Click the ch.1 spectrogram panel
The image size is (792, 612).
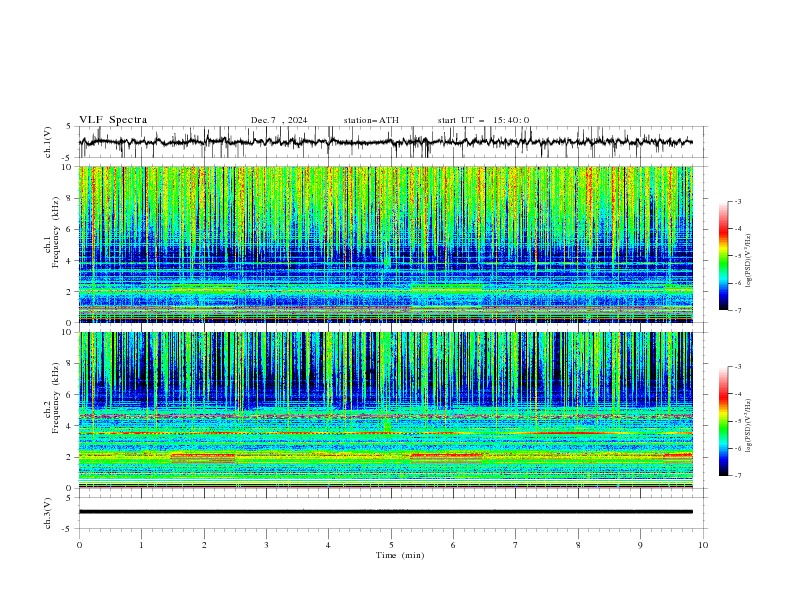385,244
